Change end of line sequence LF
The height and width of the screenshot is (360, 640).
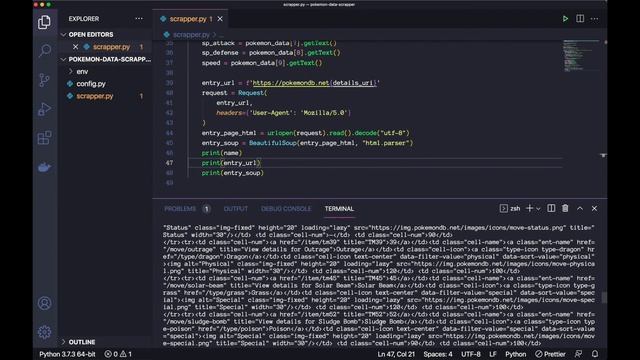pyautogui.click(x=493, y=354)
